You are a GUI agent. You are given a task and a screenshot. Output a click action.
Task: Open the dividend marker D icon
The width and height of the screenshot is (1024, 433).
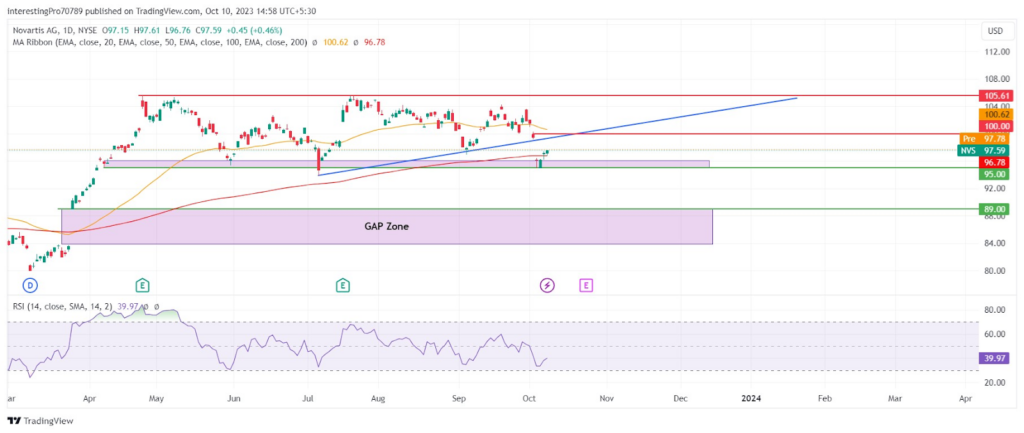pos(29,285)
